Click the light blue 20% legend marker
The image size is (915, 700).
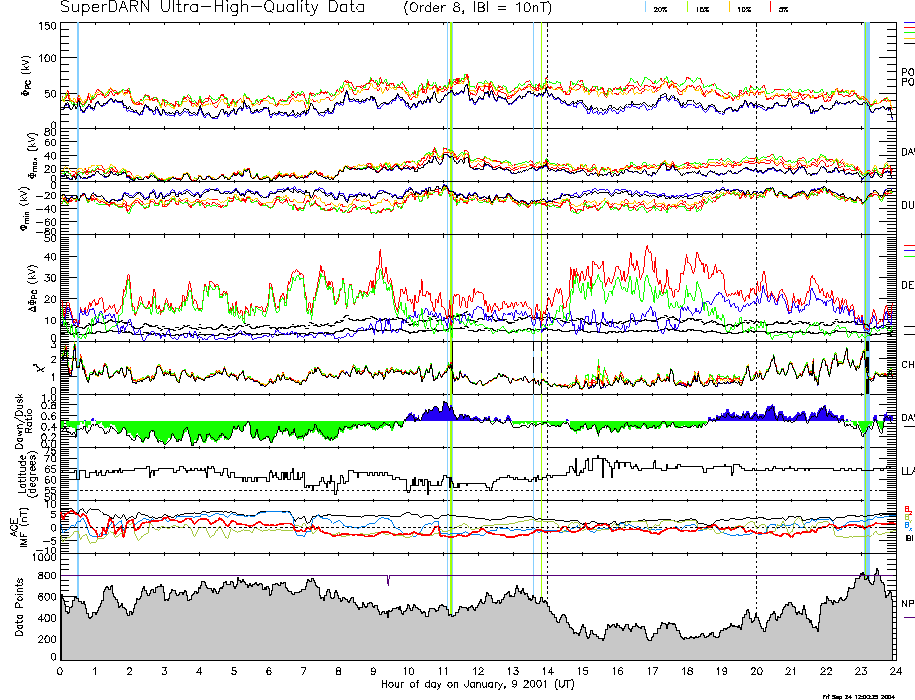647,7
